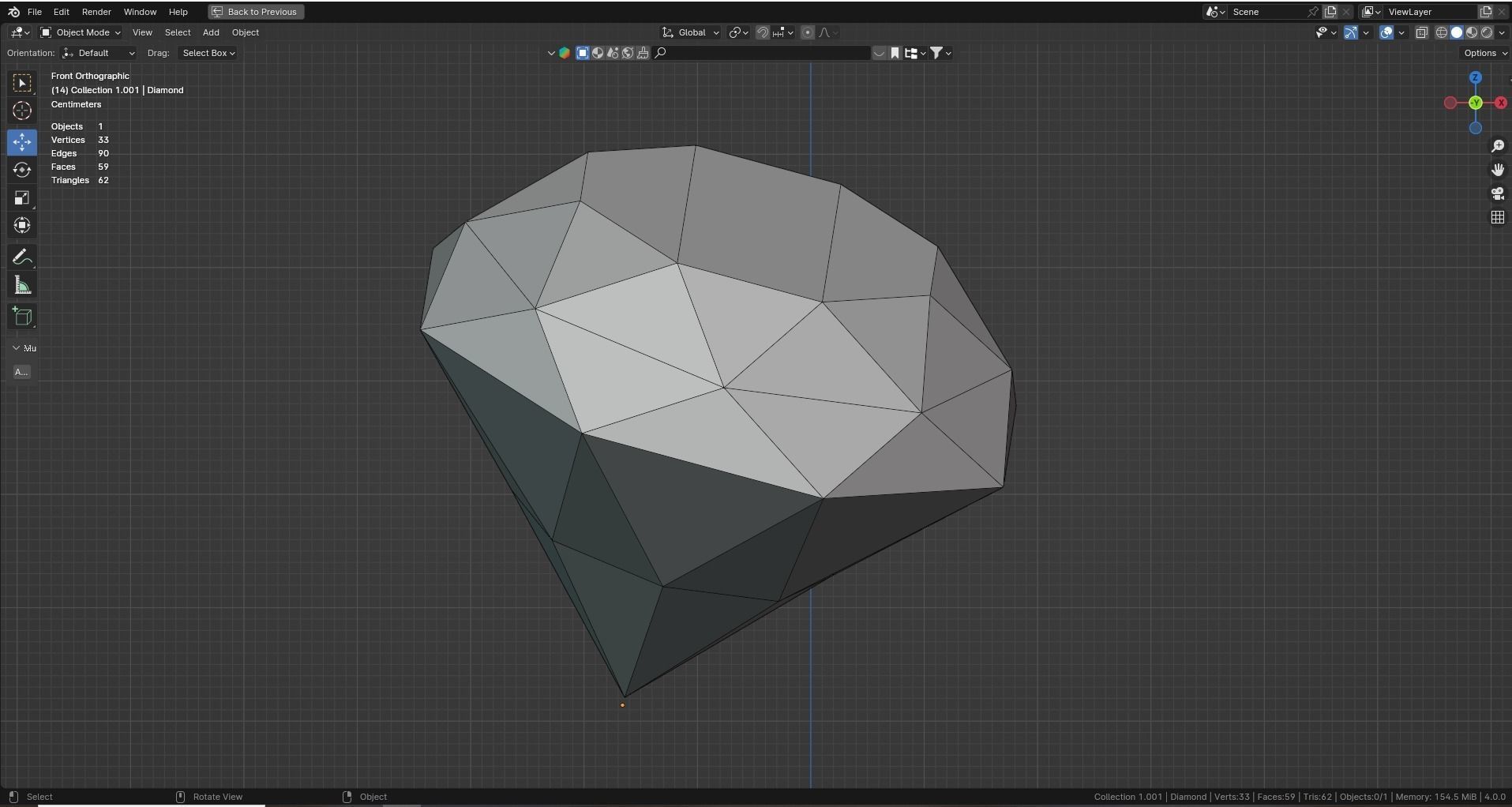Click the red X axis on navigation gizmo
The height and width of the screenshot is (807, 1512).
coord(1501,103)
